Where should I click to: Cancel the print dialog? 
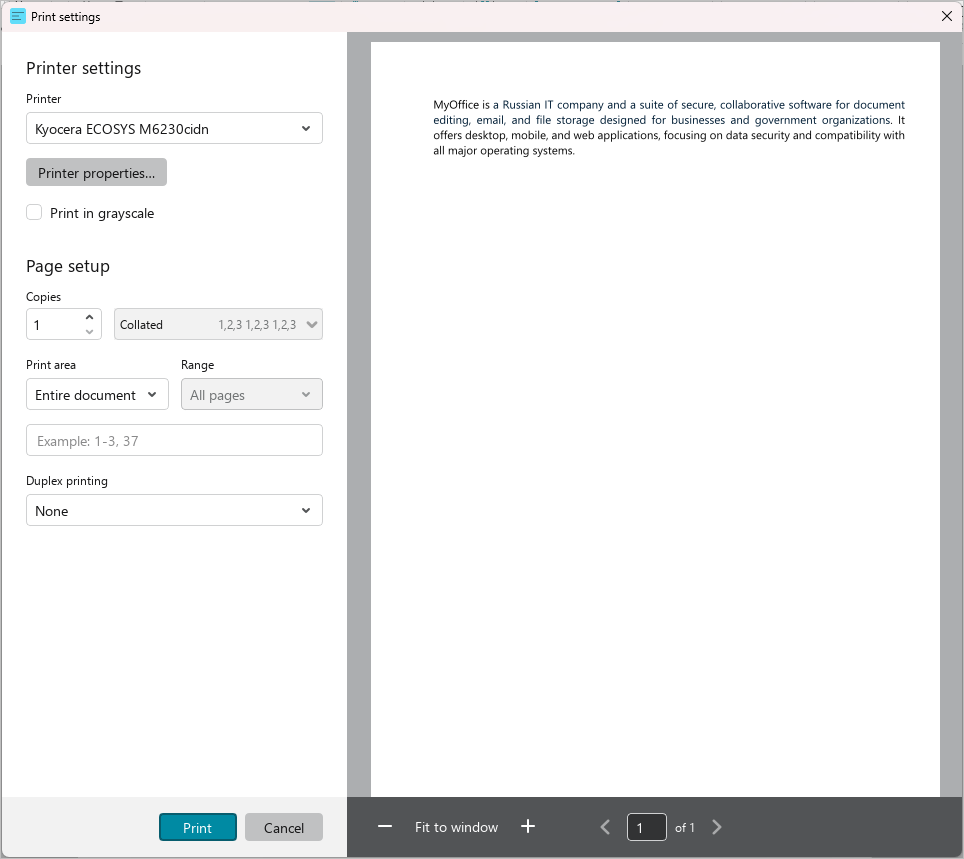tap(283, 827)
